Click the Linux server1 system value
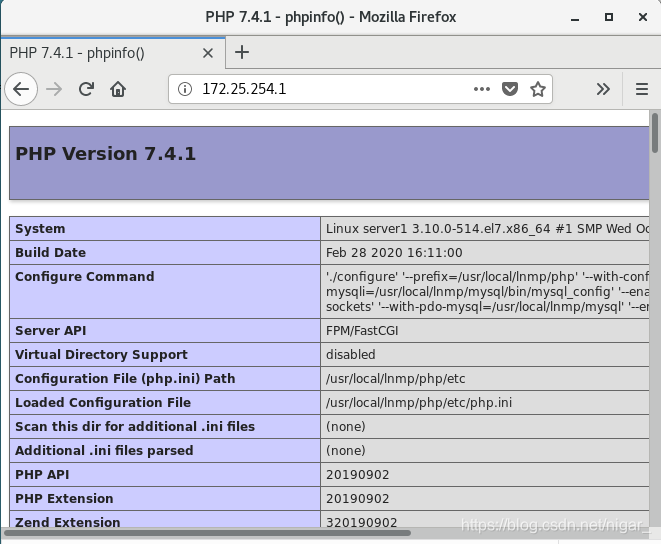 point(487,229)
